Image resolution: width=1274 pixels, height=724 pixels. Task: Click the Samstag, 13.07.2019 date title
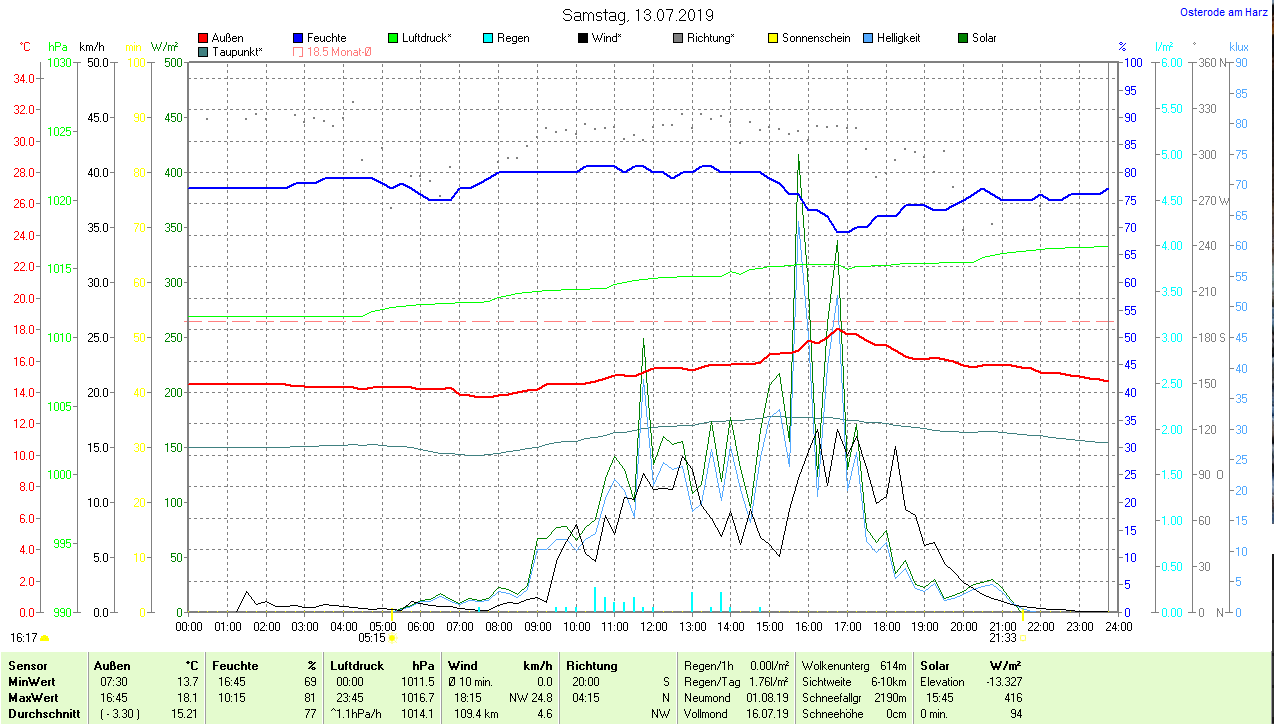coord(637,15)
